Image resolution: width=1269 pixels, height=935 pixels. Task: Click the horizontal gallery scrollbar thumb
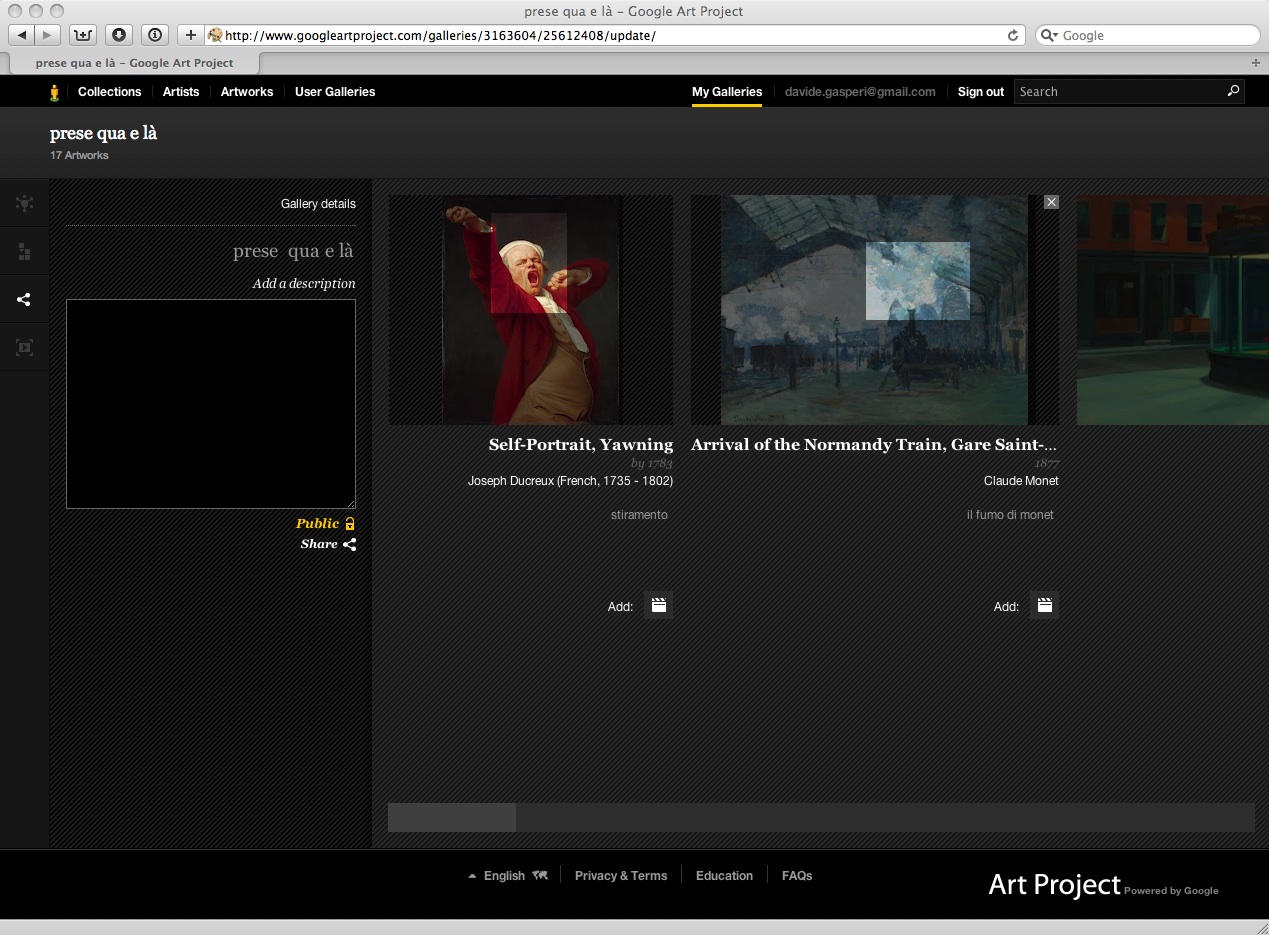tap(452, 817)
